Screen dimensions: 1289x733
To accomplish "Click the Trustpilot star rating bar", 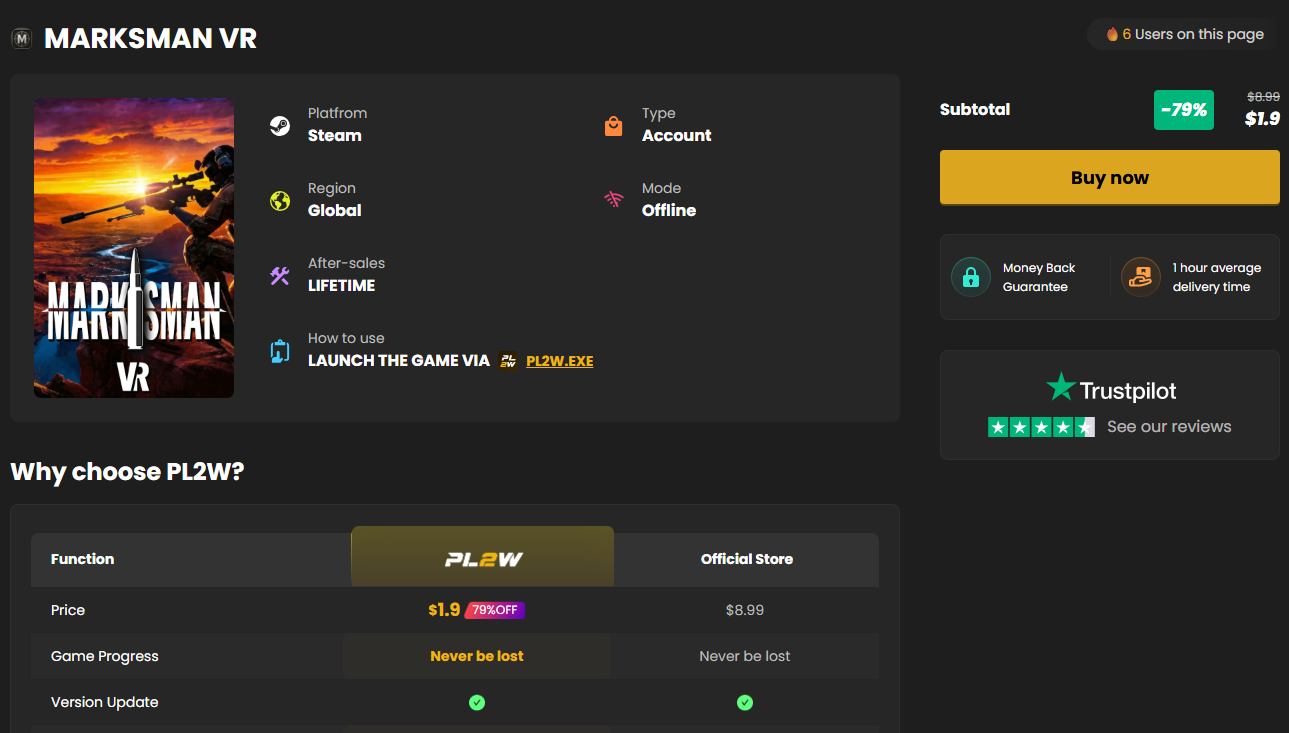I will 1041,427.
